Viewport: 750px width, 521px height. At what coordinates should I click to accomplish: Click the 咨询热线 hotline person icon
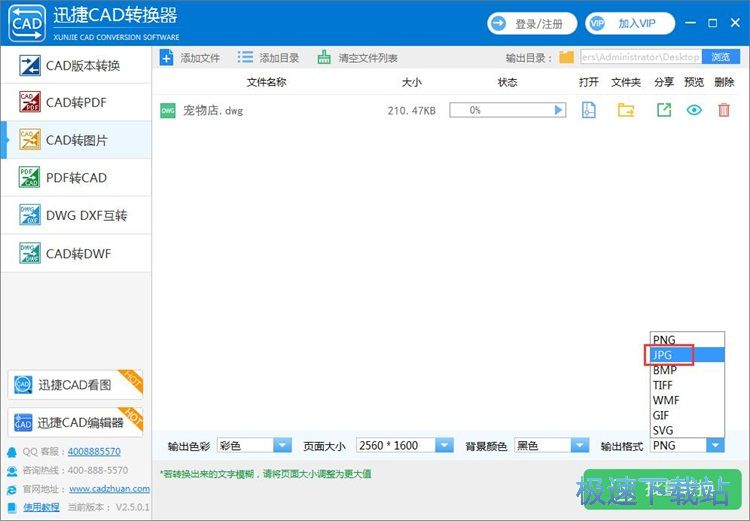11,471
